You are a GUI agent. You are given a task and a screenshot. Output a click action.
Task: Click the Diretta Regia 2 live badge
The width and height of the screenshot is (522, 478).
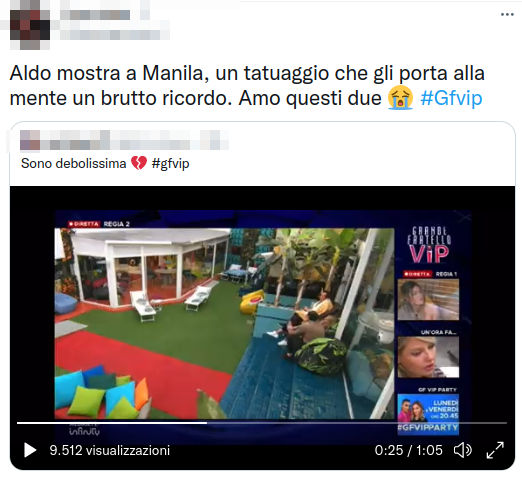99,224
